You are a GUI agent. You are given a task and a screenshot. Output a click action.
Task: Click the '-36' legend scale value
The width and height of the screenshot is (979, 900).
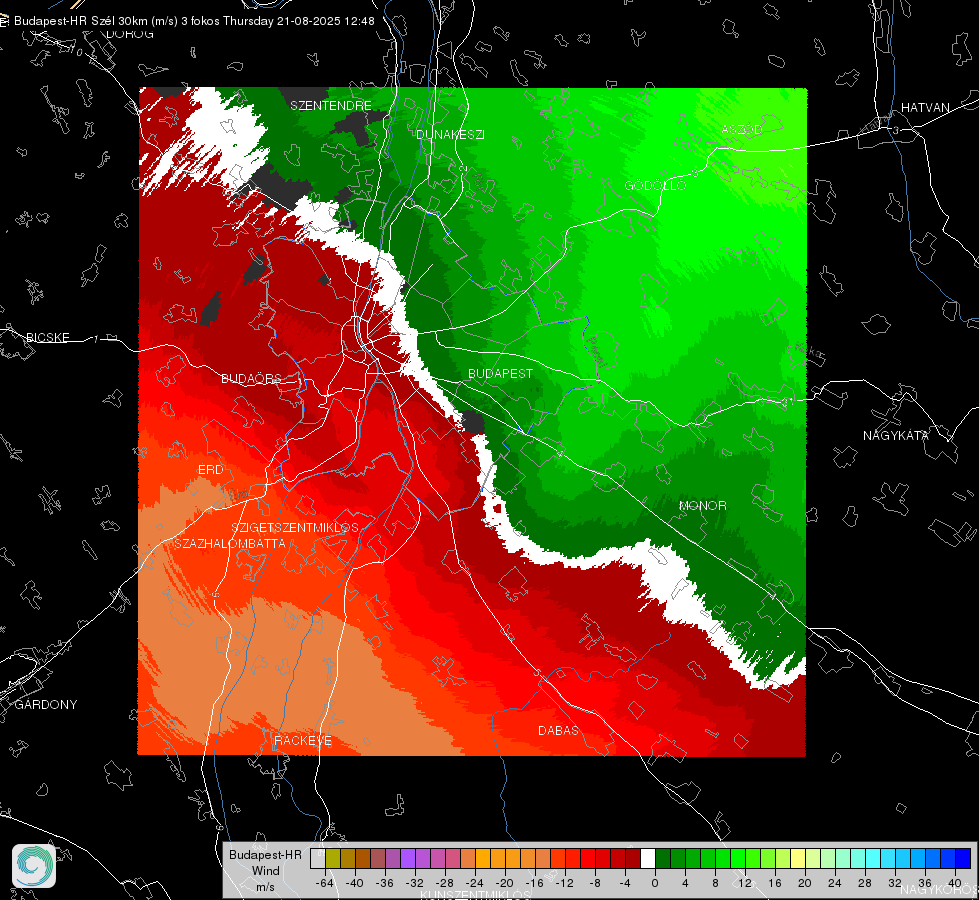(x=384, y=883)
